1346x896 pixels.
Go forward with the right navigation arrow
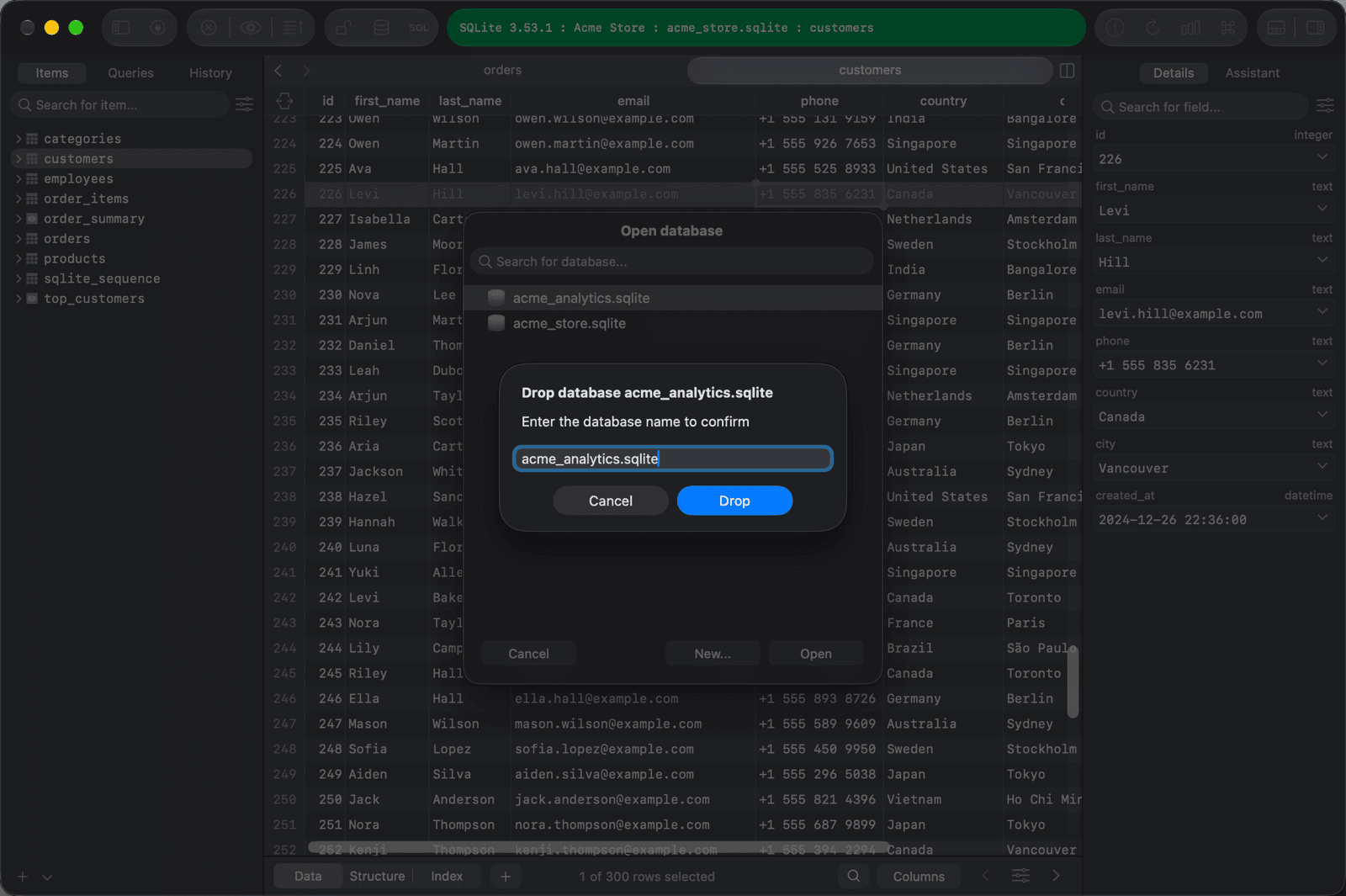[306, 71]
